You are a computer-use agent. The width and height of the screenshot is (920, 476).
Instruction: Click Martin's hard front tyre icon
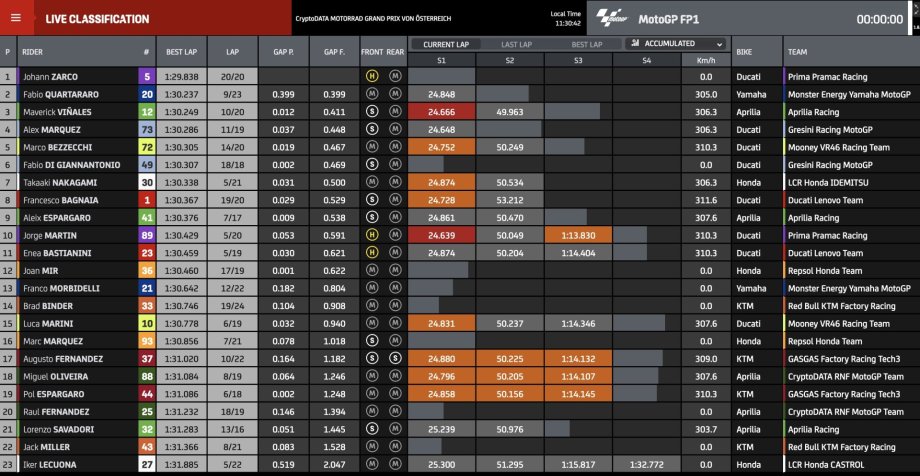click(x=371, y=235)
